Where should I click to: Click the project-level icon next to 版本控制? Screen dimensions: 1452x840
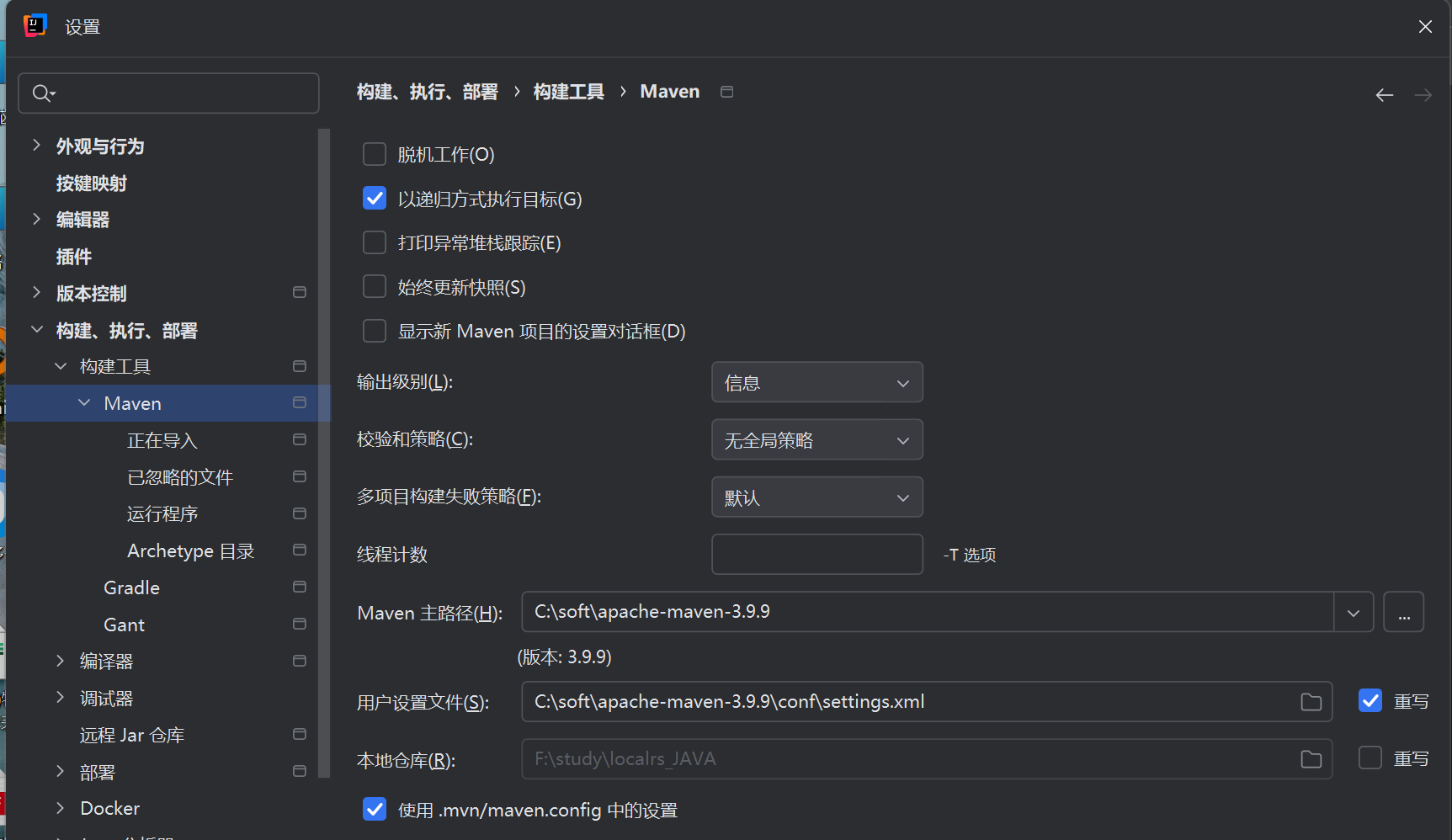coord(299,293)
